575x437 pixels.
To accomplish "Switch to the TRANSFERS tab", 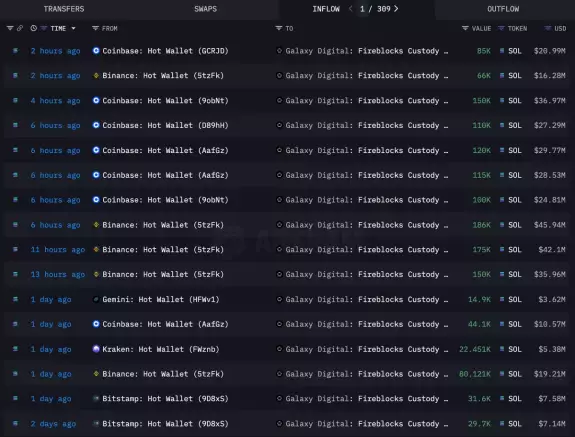I will click(64, 9).
